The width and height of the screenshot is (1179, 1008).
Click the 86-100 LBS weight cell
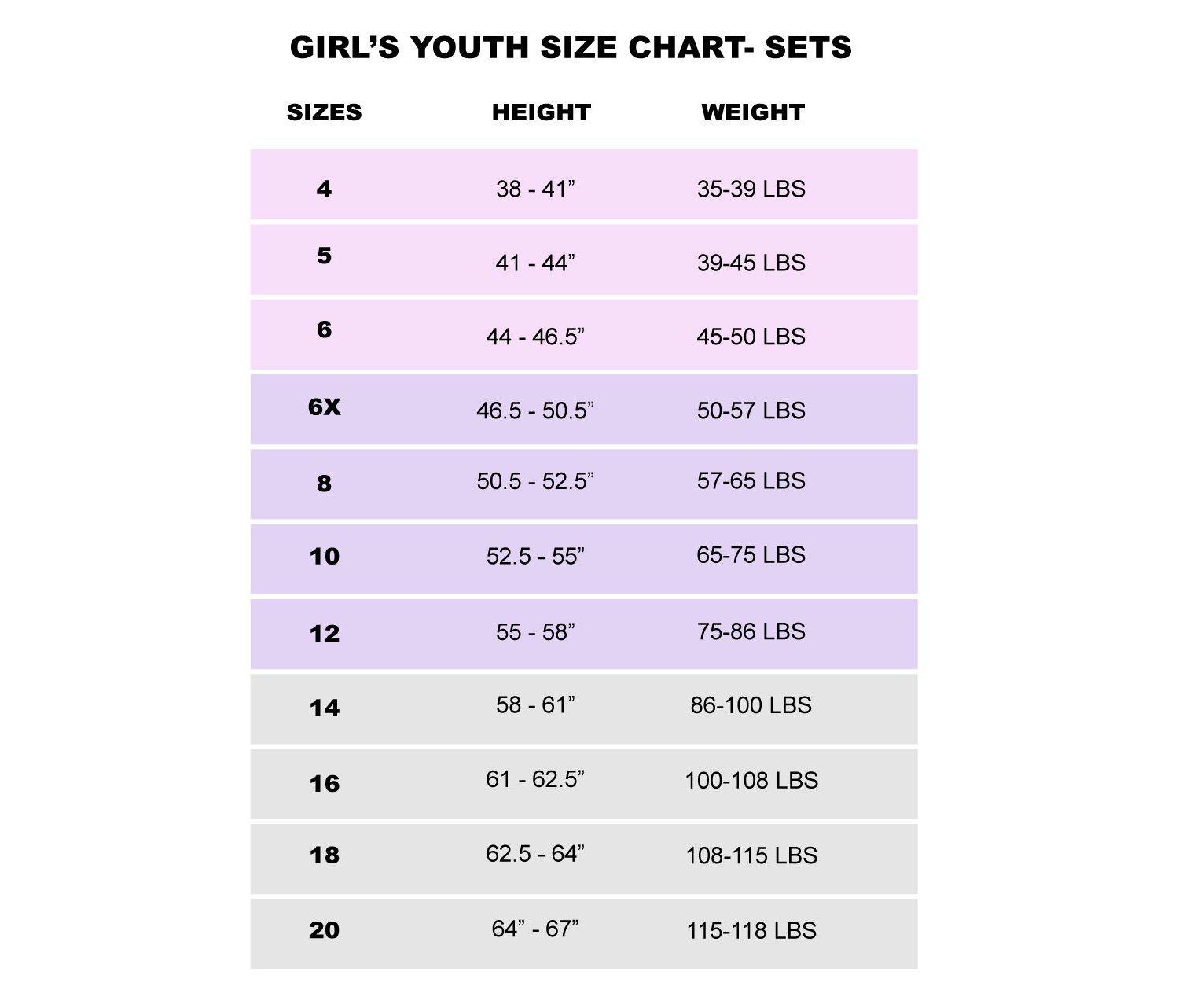(x=751, y=704)
